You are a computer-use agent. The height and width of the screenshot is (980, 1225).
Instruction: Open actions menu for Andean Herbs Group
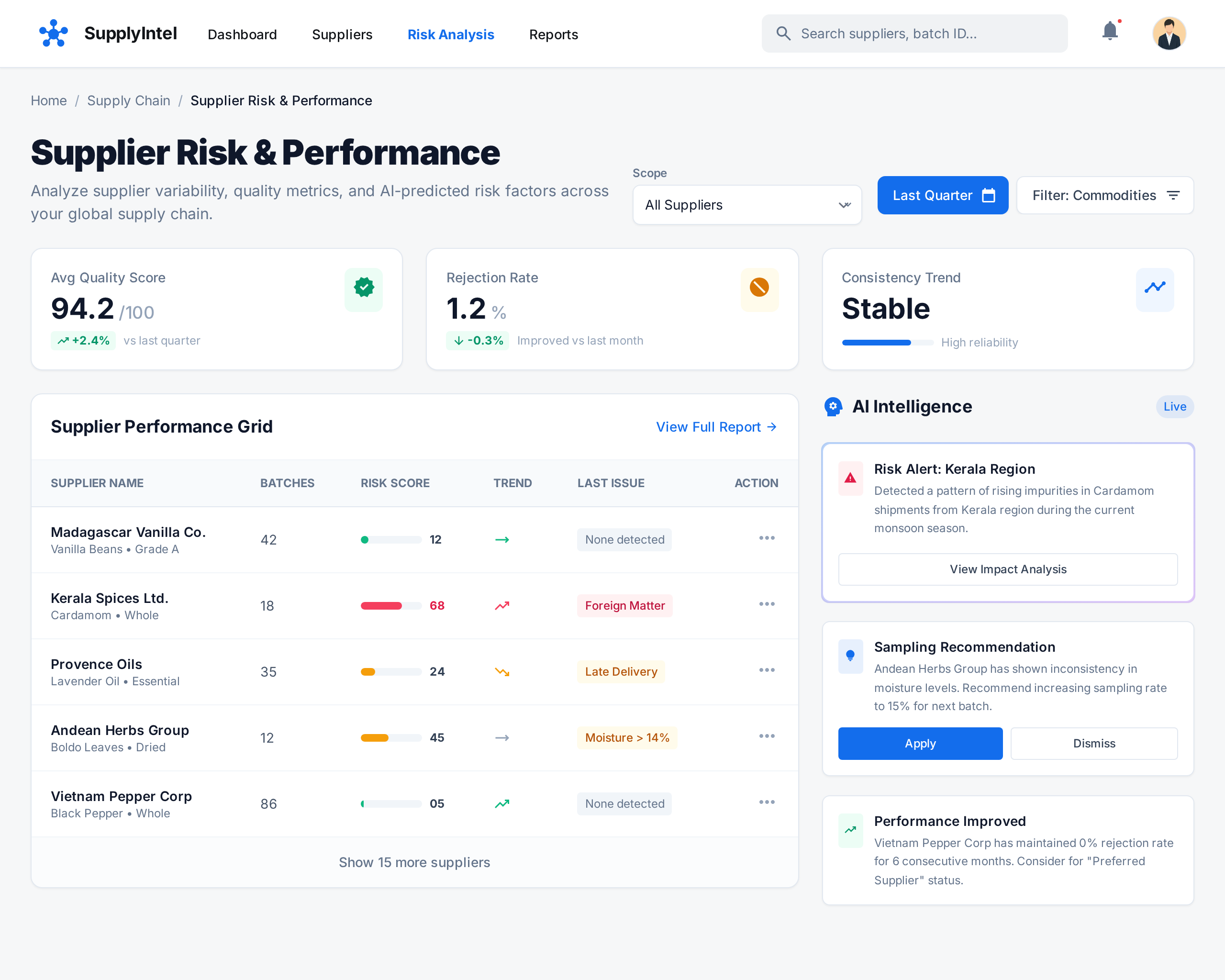[x=767, y=735]
